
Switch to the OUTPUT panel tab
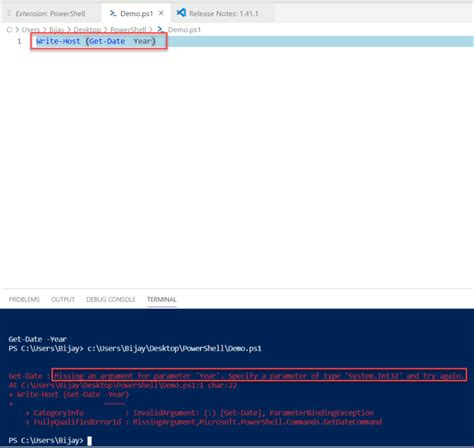tap(63, 299)
